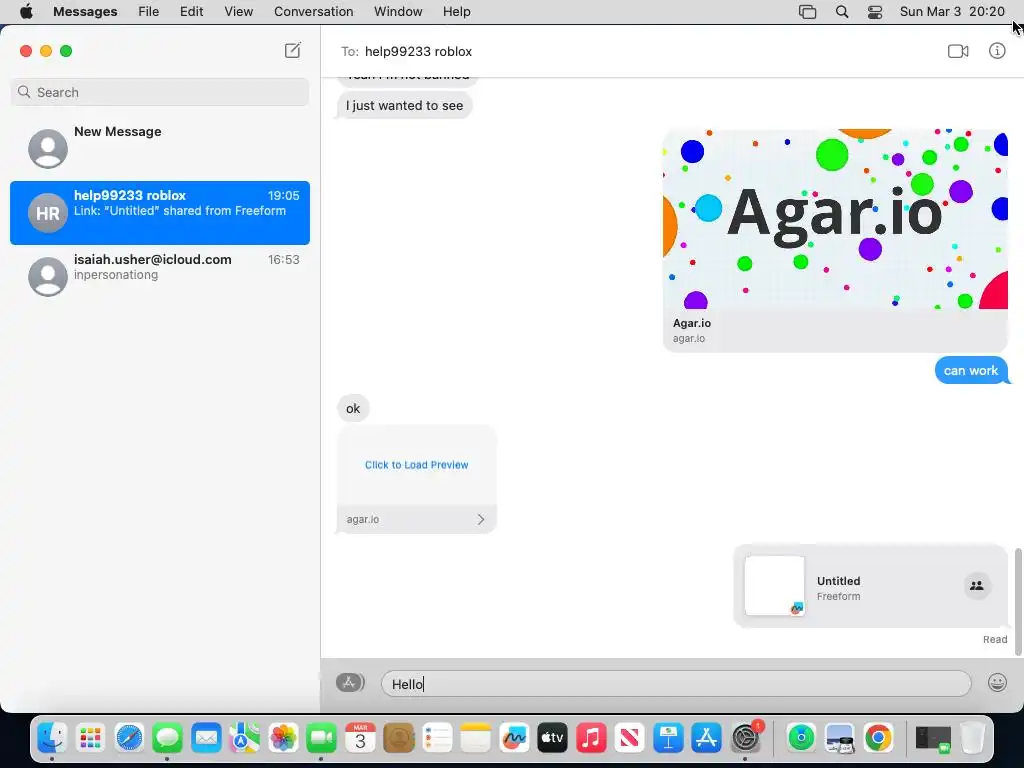
Task: Open FaceTime from the dock
Action: [x=321, y=738]
